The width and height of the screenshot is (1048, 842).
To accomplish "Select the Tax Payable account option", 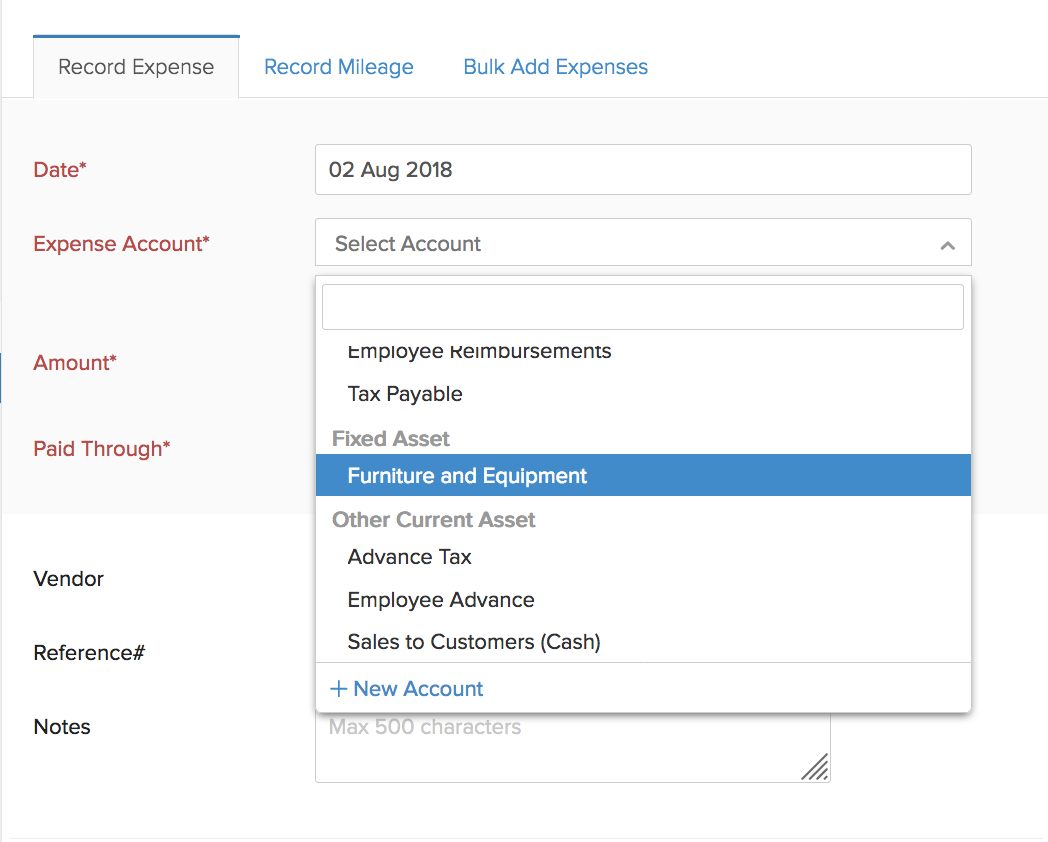I will coord(405,394).
